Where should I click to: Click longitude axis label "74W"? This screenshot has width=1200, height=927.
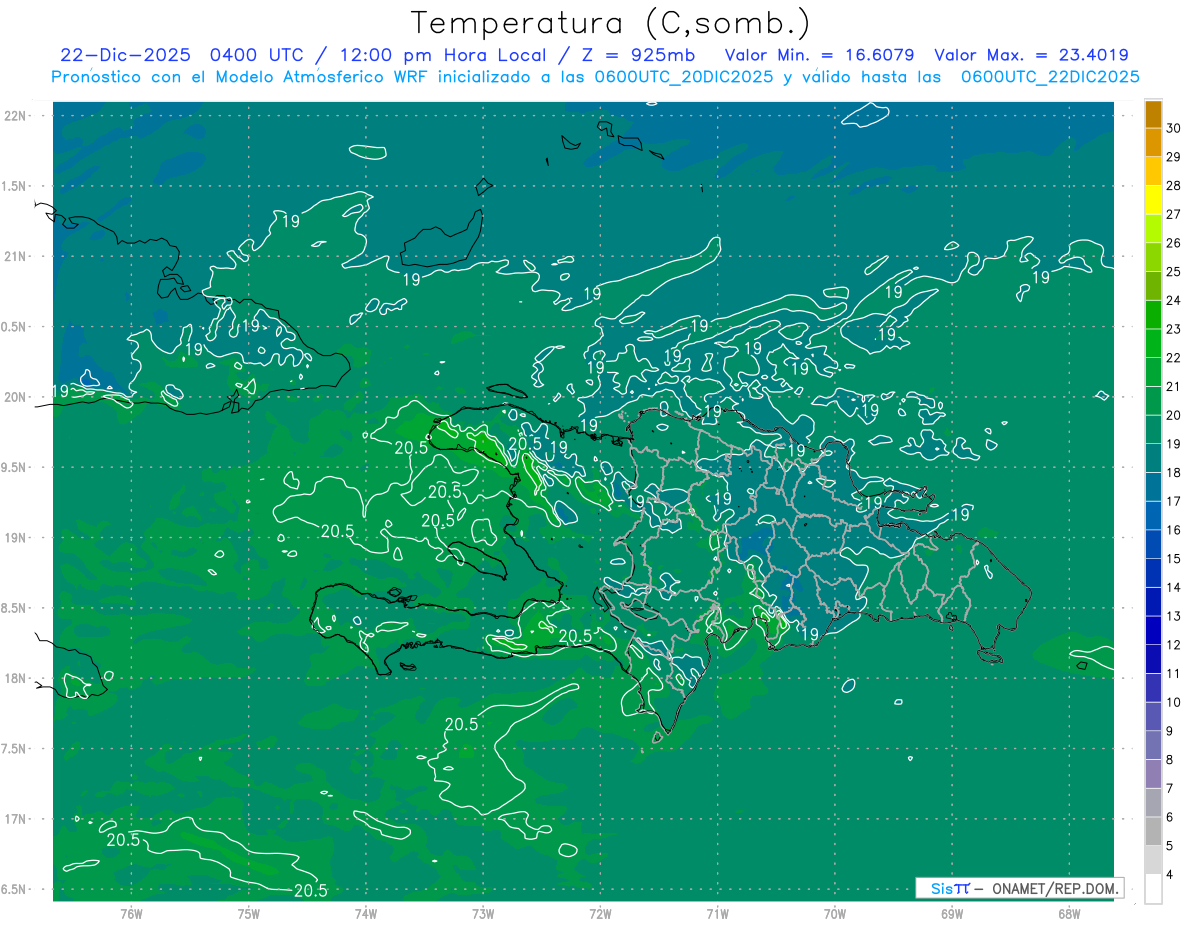(366, 914)
